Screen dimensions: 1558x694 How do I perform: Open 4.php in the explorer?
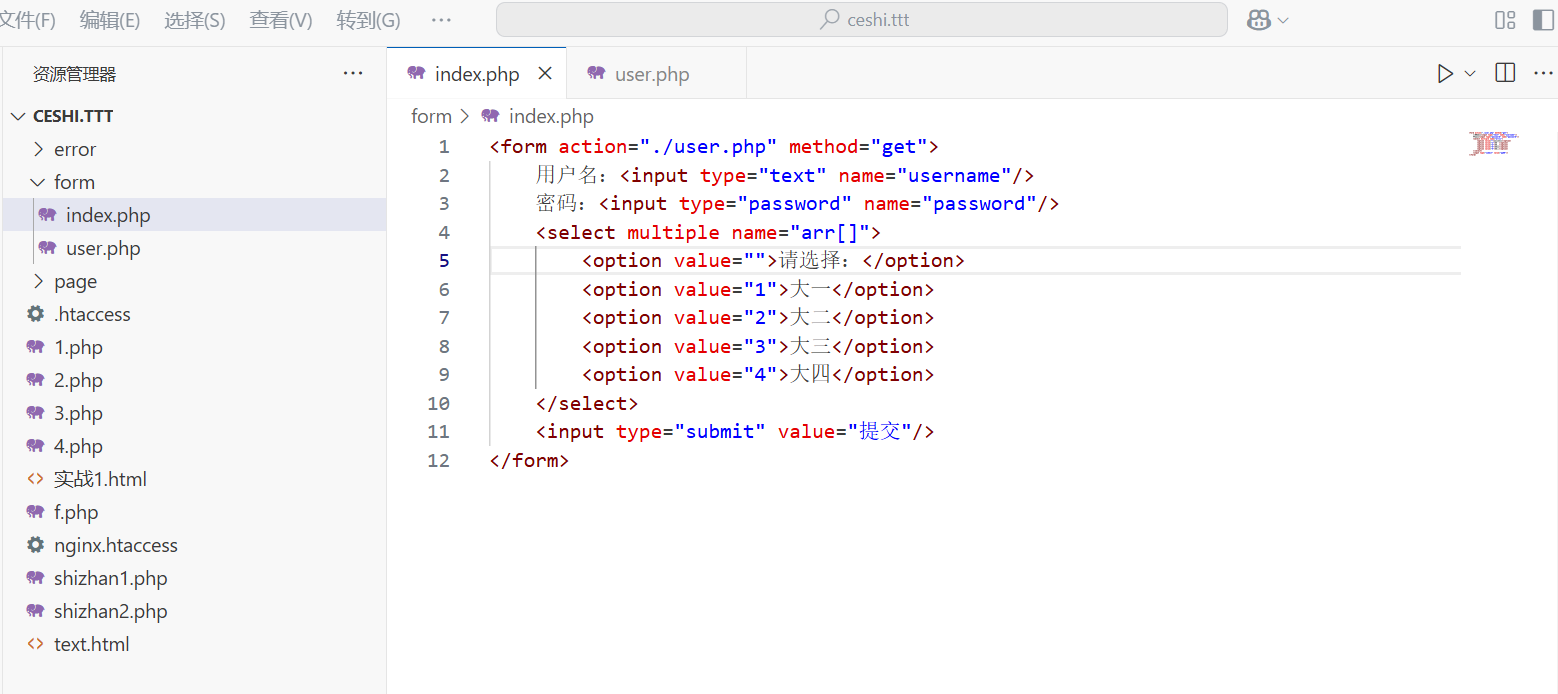(x=194, y=446)
